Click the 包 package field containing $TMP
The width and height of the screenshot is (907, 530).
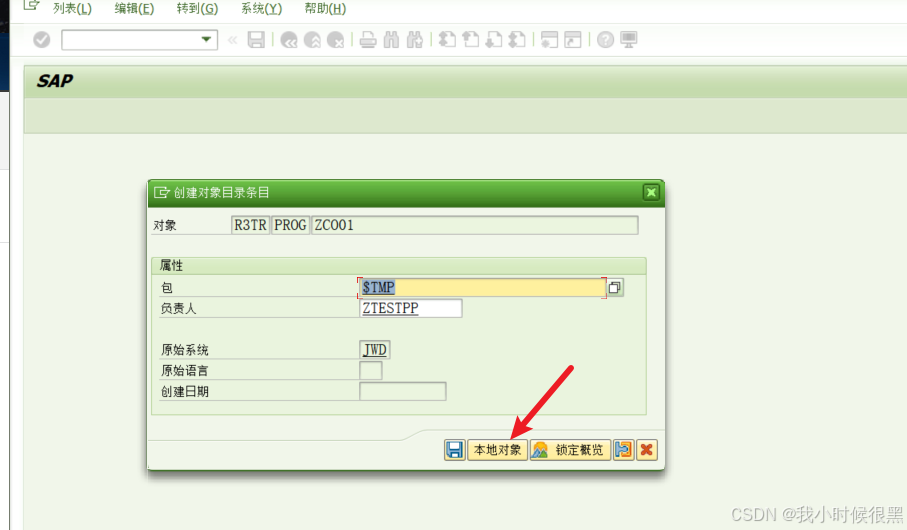[x=482, y=288]
